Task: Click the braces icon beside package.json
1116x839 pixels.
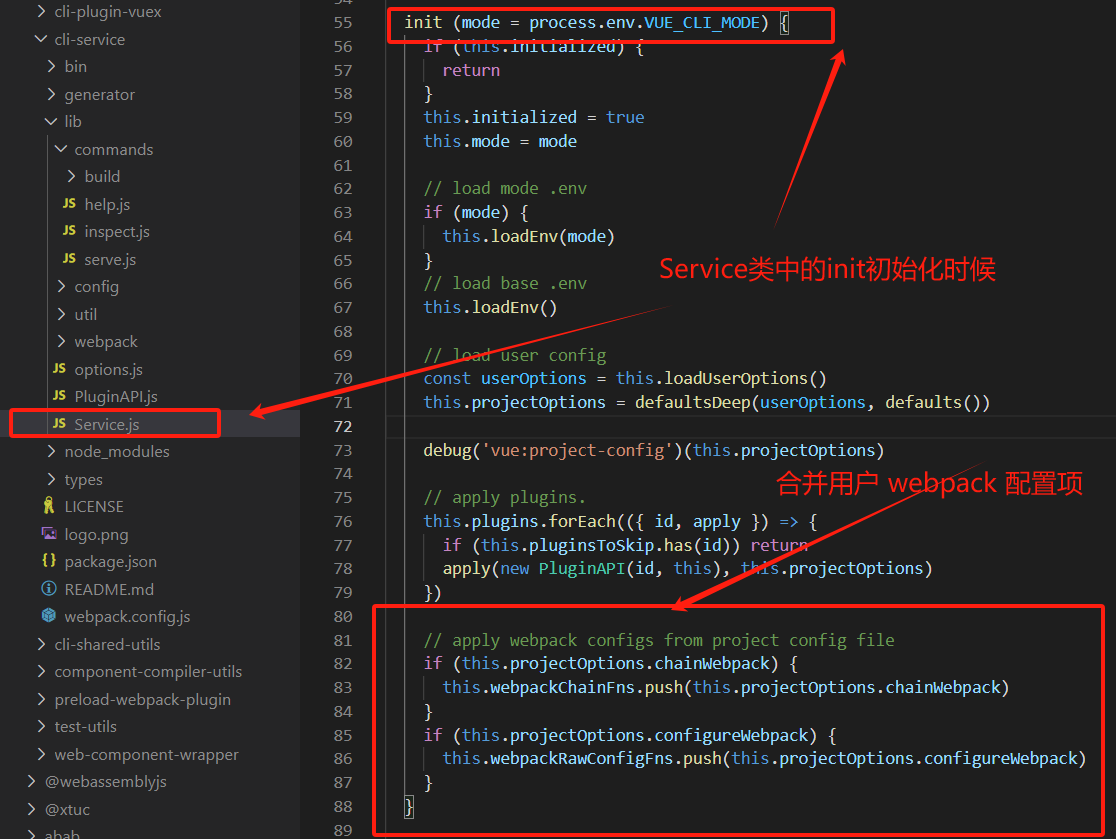Action: [48, 561]
